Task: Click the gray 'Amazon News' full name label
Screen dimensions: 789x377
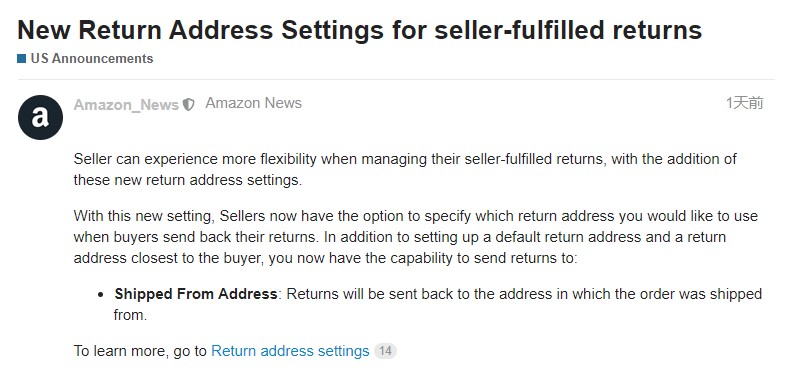Action: point(254,103)
